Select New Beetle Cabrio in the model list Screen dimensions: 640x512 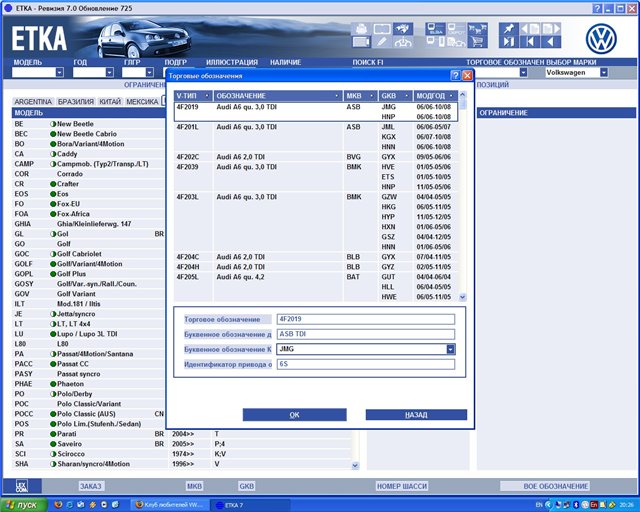coord(87,134)
